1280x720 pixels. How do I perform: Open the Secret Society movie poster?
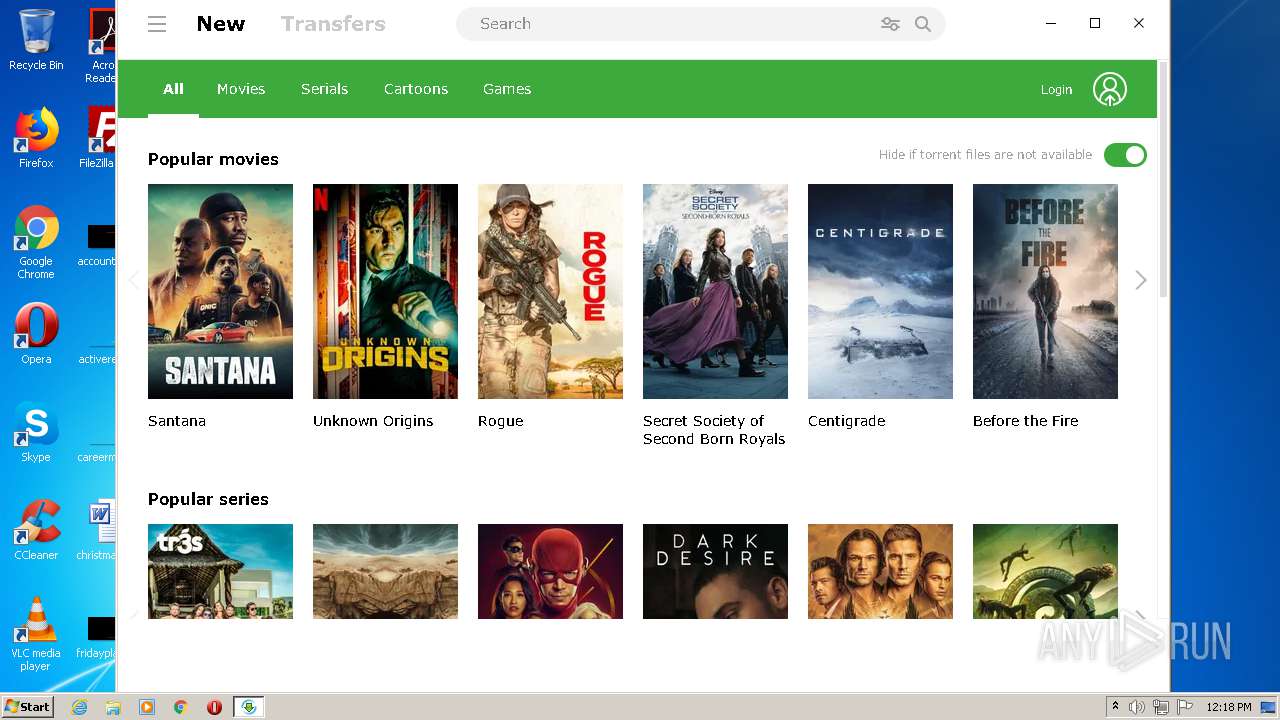coord(715,291)
